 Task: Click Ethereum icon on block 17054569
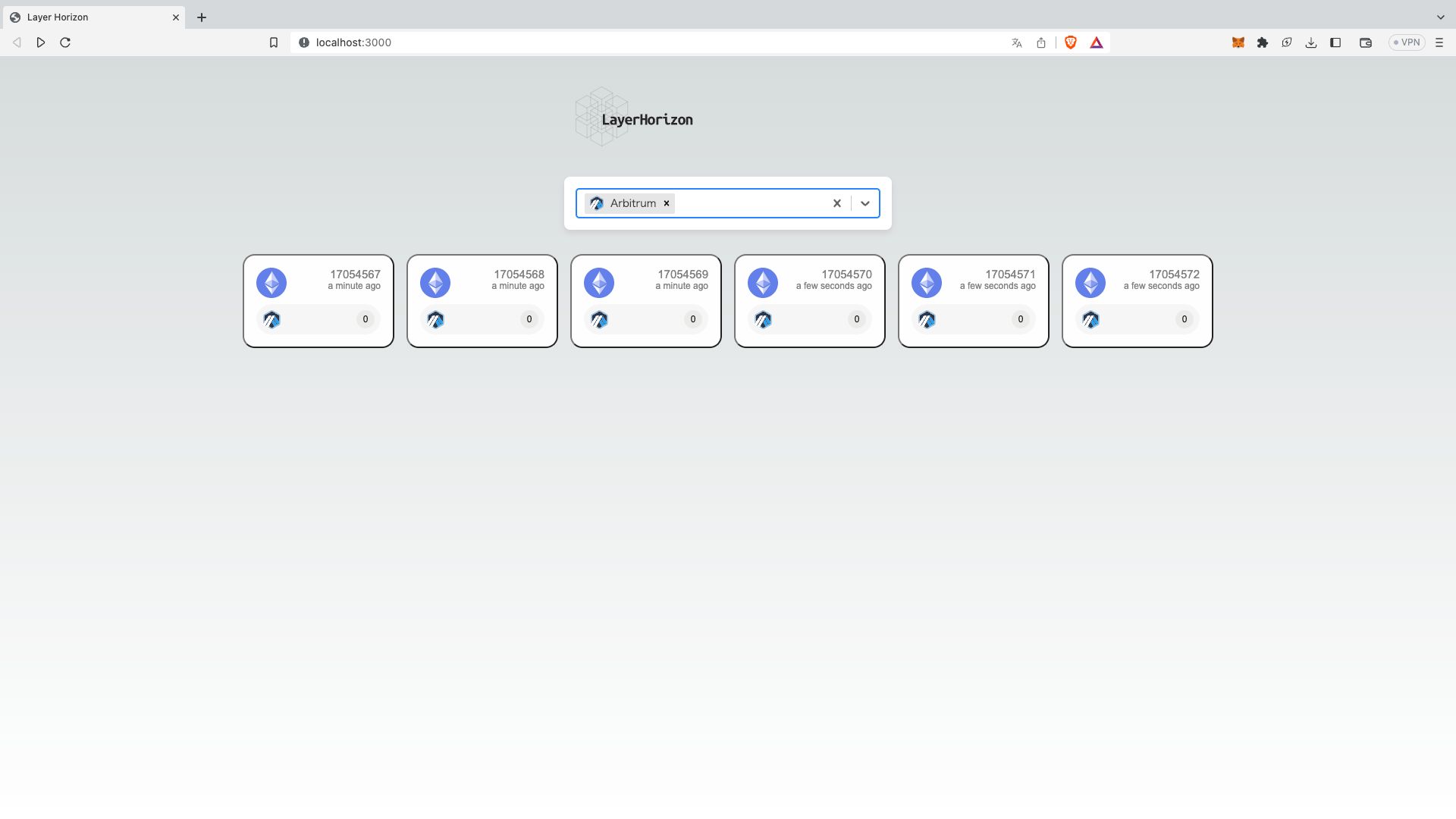599,283
